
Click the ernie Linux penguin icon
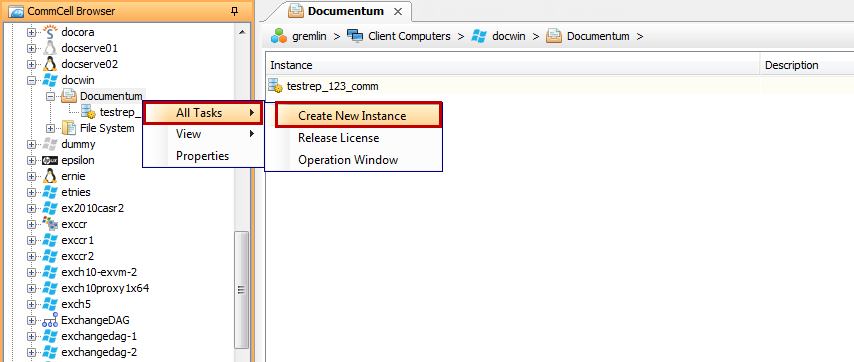tap(50, 176)
